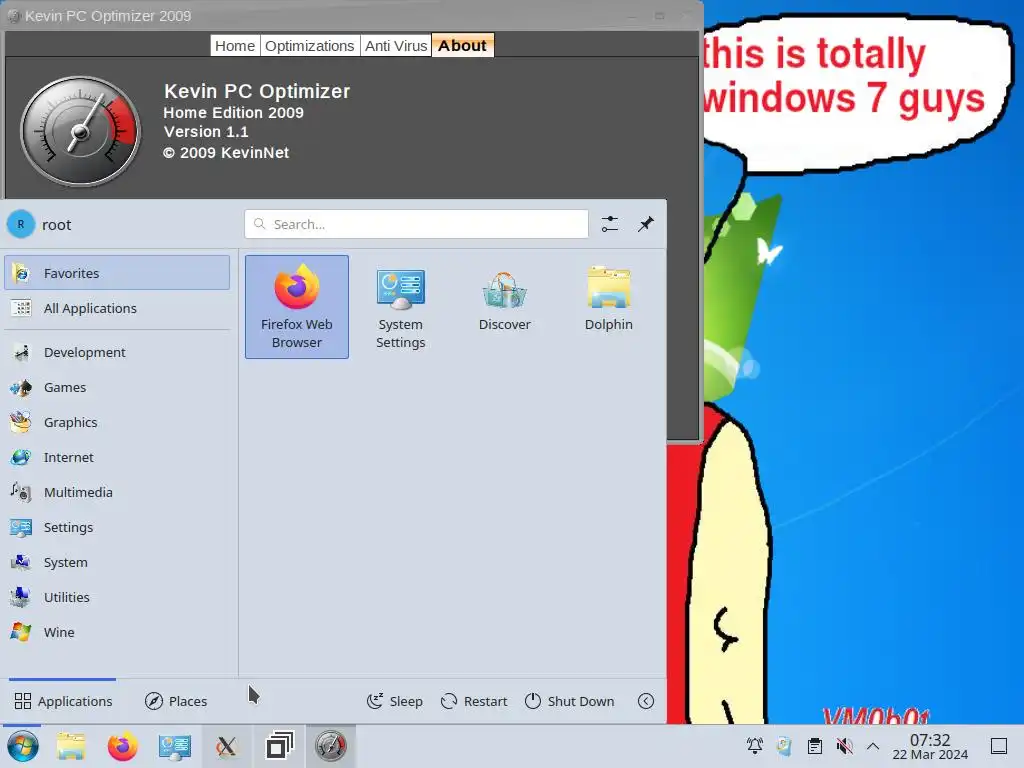
Task: Click the launcher Search field
Action: [x=417, y=224]
